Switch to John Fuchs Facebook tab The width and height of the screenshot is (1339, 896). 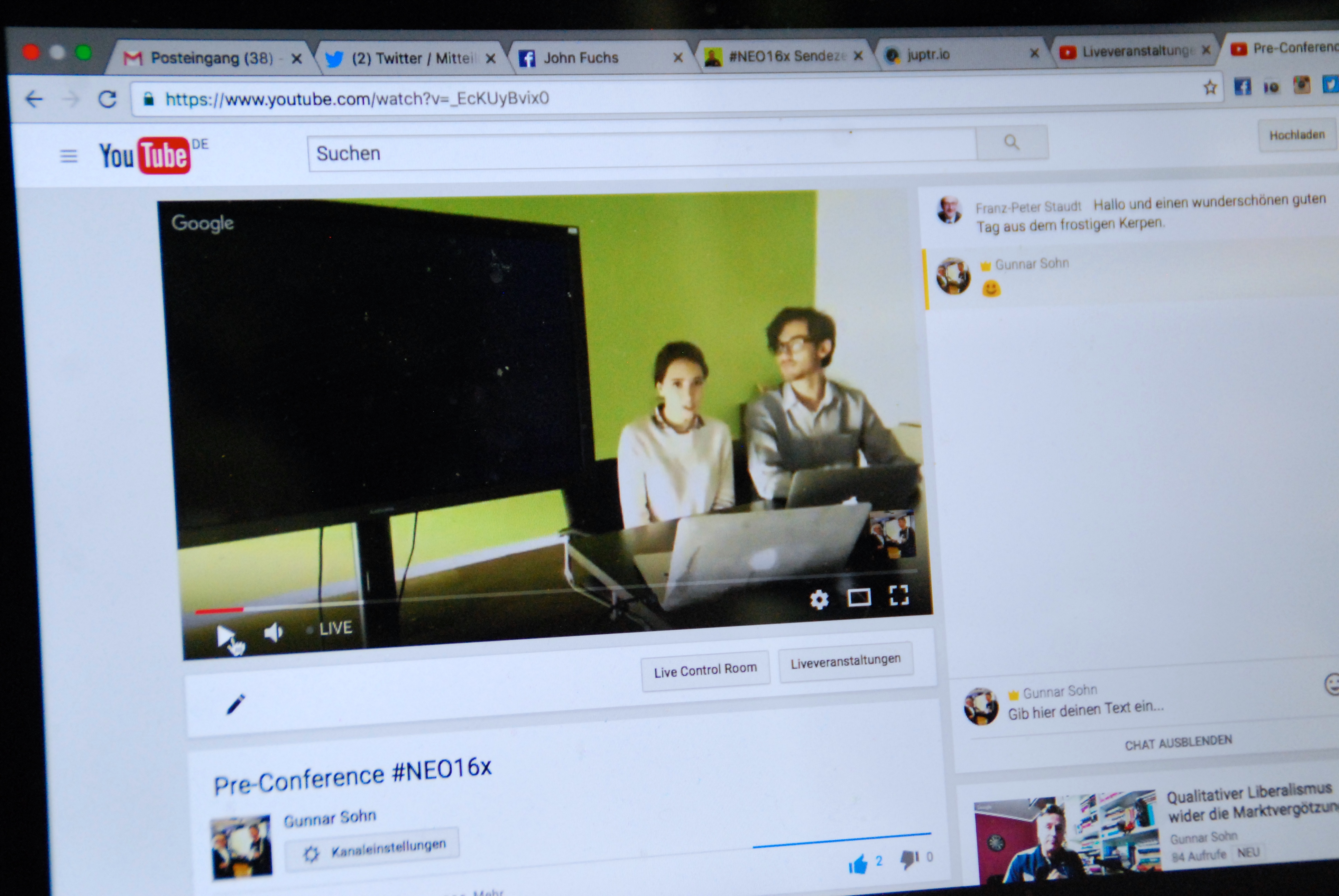[581, 58]
